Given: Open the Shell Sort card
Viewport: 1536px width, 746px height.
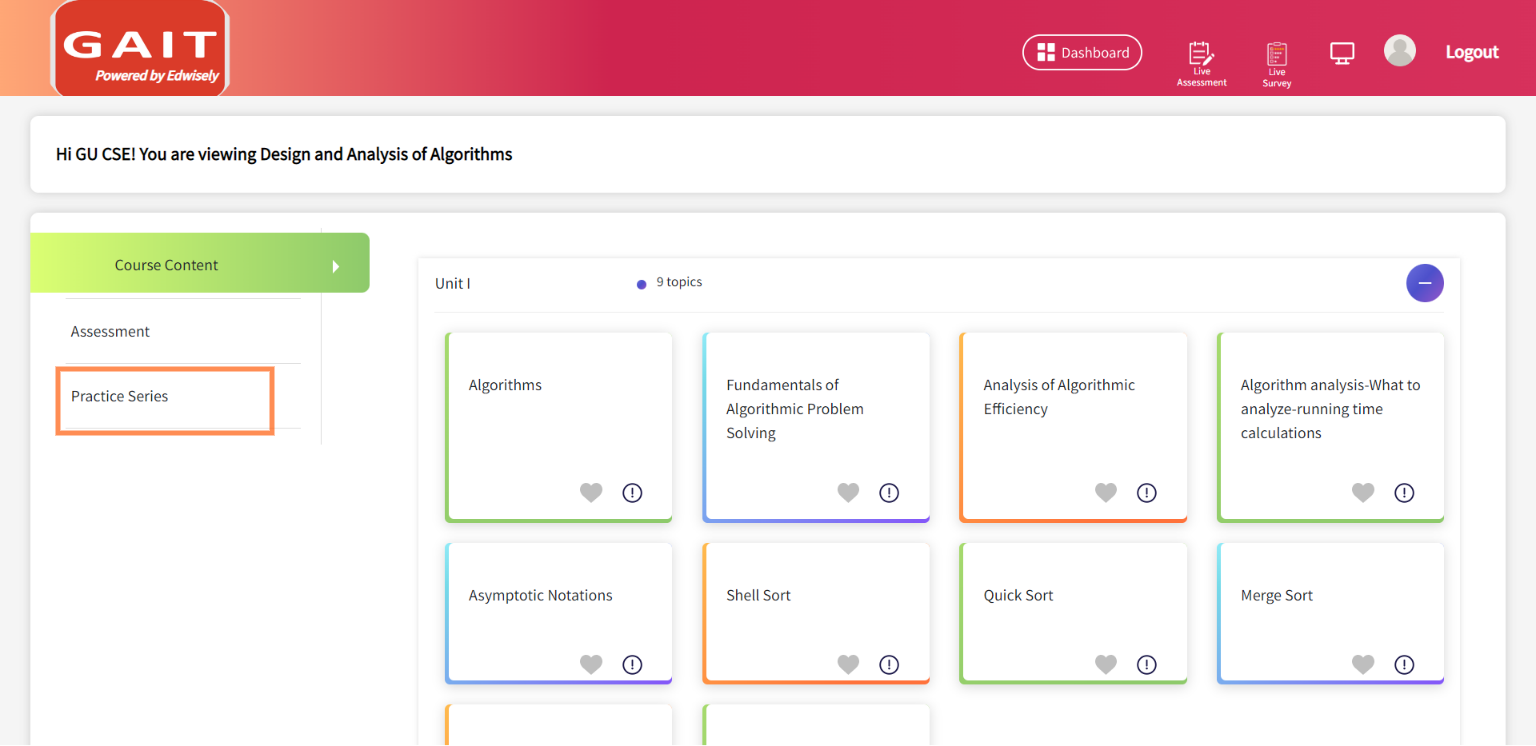Looking at the screenshot, I should coord(816,613).
